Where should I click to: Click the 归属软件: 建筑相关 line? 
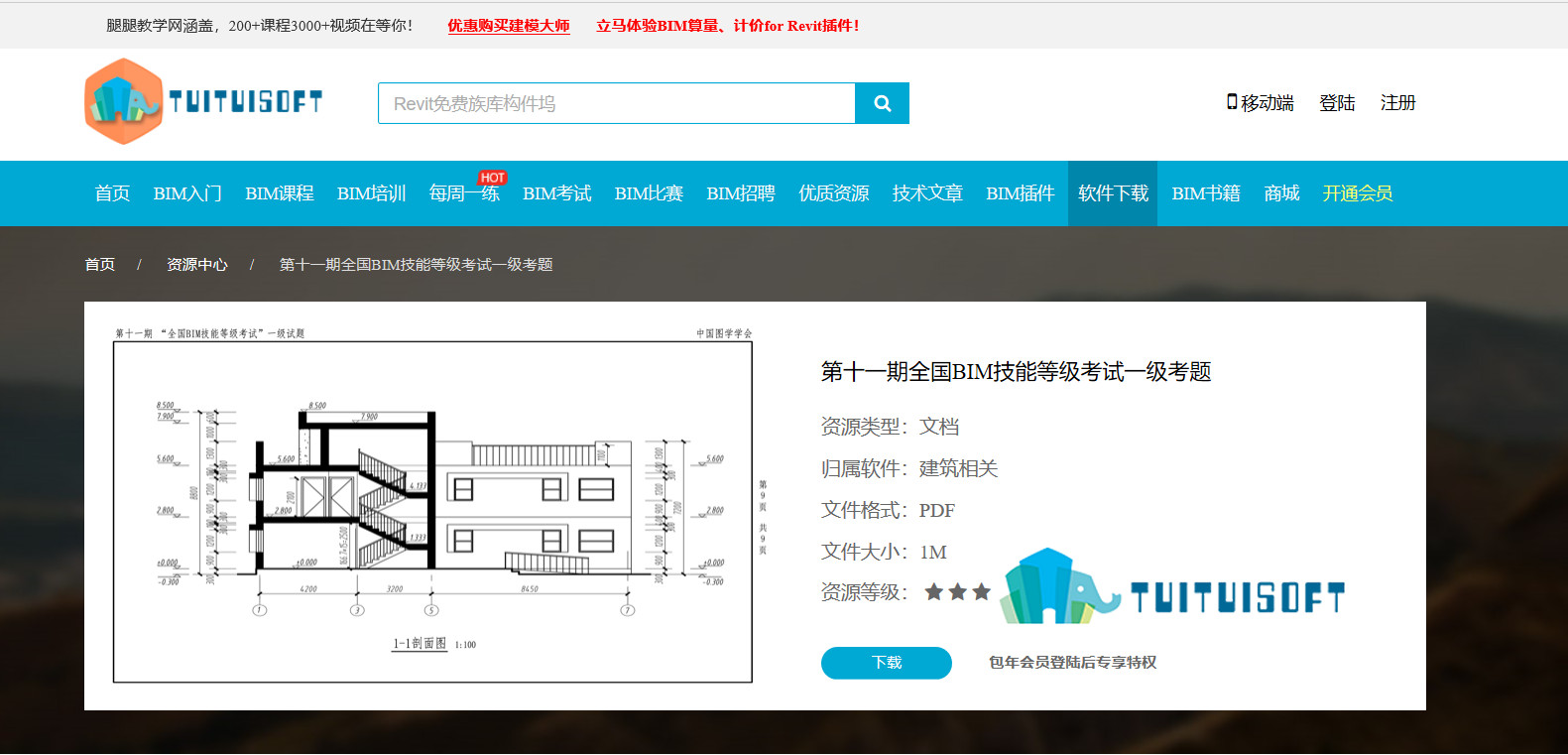click(909, 468)
